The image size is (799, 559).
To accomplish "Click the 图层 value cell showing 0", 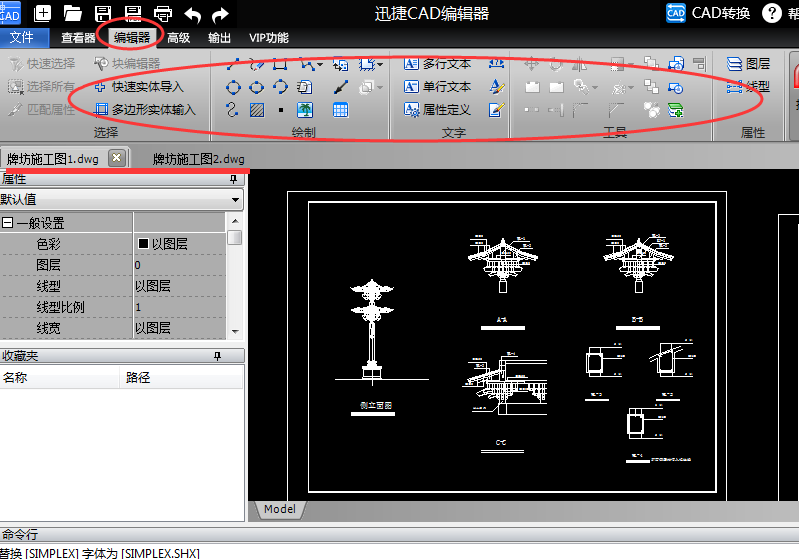I will [x=179, y=265].
